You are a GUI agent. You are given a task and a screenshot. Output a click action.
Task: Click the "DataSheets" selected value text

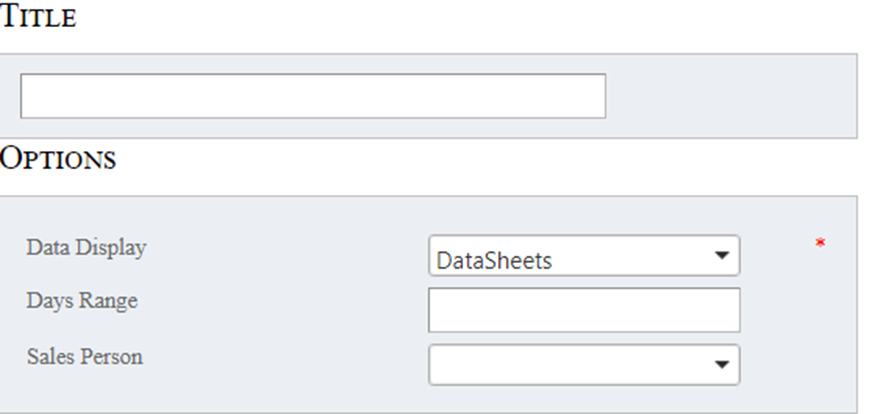click(x=494, y=261)
